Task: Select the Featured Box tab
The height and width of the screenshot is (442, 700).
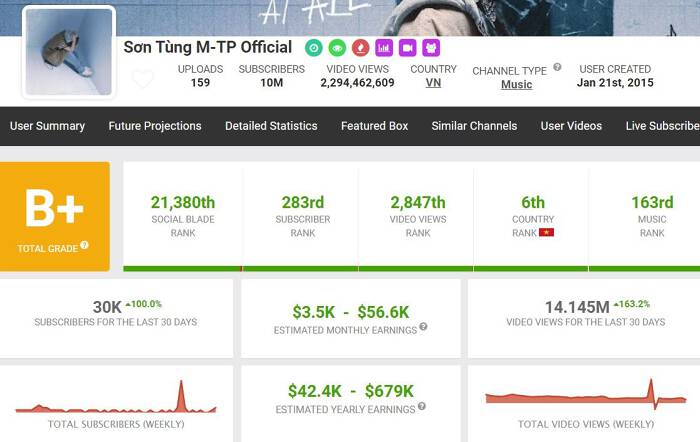Action: [x=374, y=126]
